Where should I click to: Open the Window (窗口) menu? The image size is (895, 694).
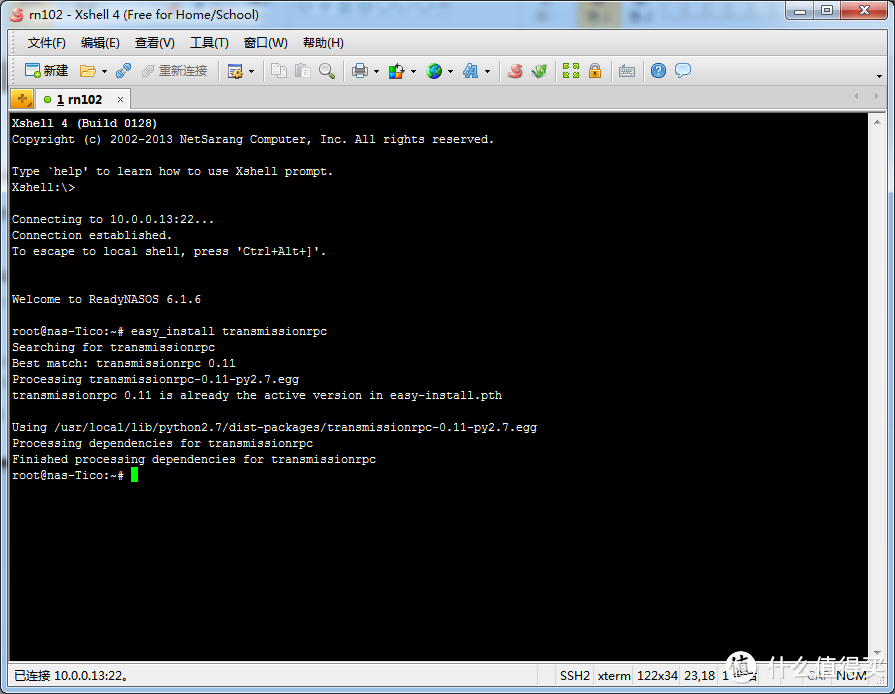(265, 43)
